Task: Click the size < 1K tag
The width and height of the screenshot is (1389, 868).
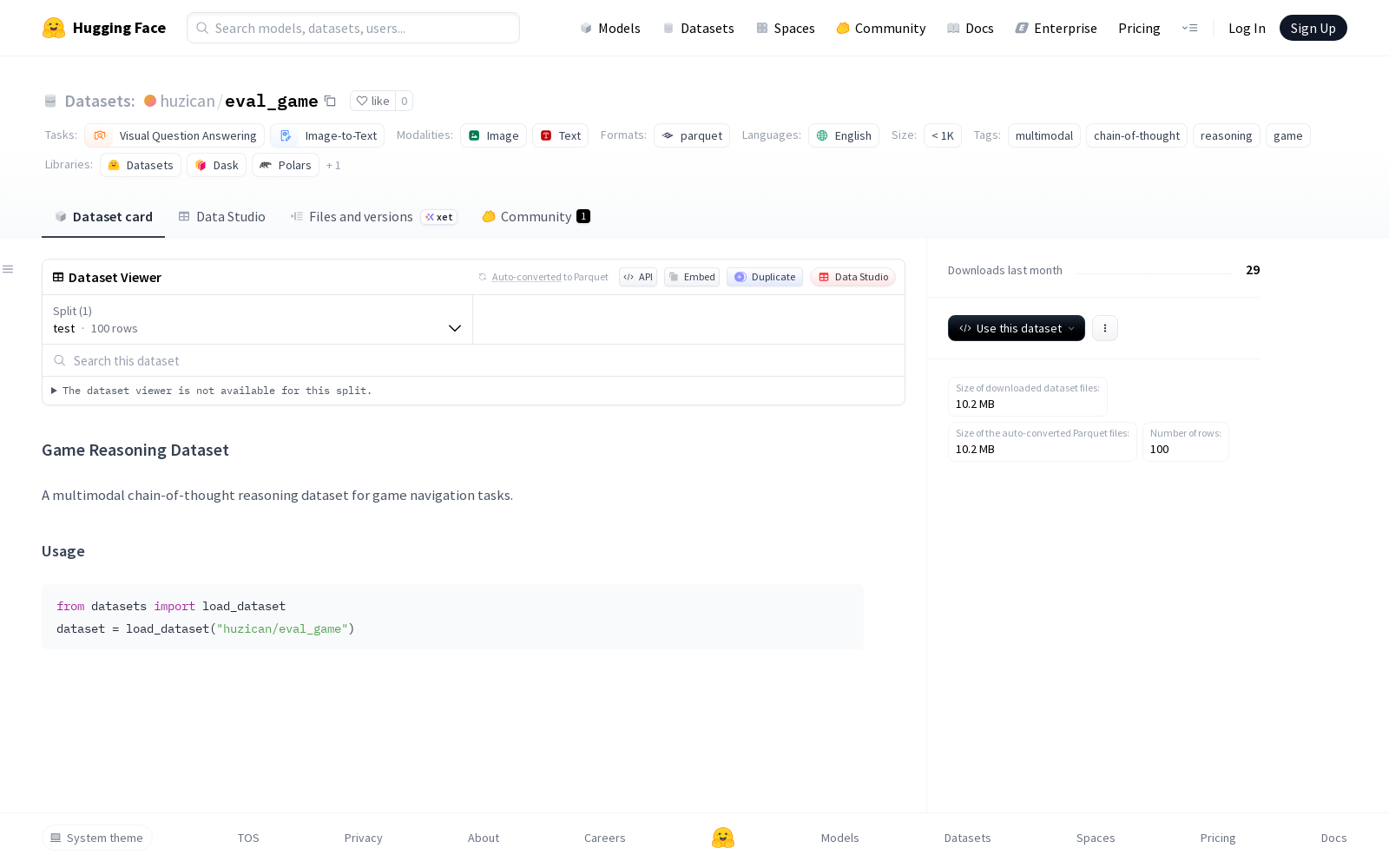Action: click(x=943, y=135)
